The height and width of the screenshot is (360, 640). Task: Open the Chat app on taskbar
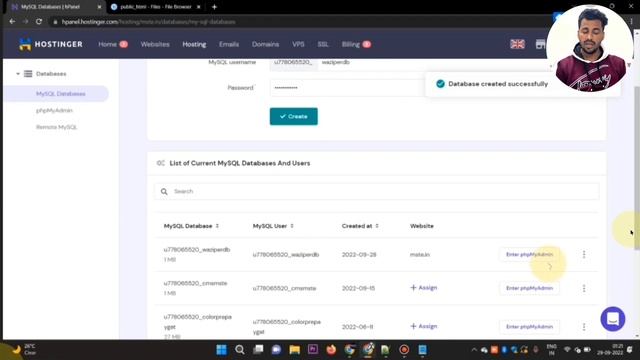[x=276, y=350]
